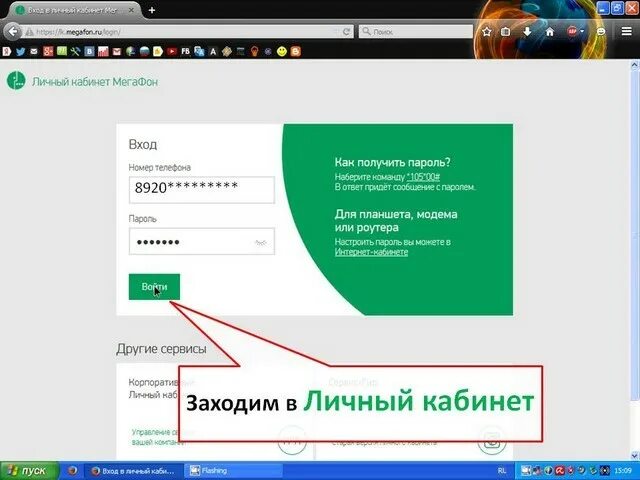Open the YouTube bookmark icon
This screenshot has height=480, width=640.
171,51
